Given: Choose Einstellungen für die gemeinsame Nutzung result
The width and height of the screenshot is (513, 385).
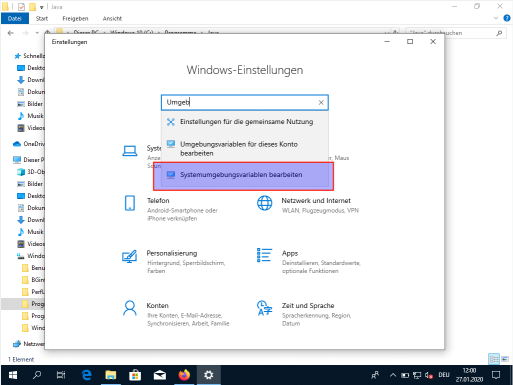Looking at the screenshot, I should click(245, 122).
